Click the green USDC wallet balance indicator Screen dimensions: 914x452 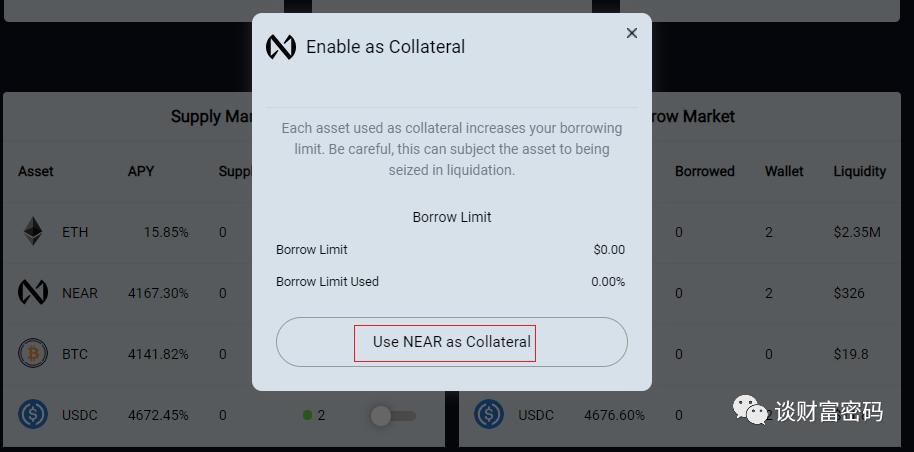[x=308, y=415]
